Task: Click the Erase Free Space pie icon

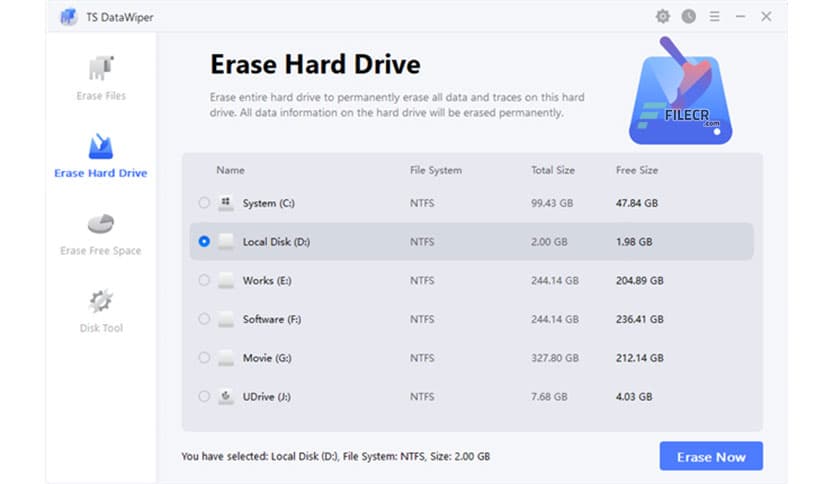Action: click(x=101, y=224)
